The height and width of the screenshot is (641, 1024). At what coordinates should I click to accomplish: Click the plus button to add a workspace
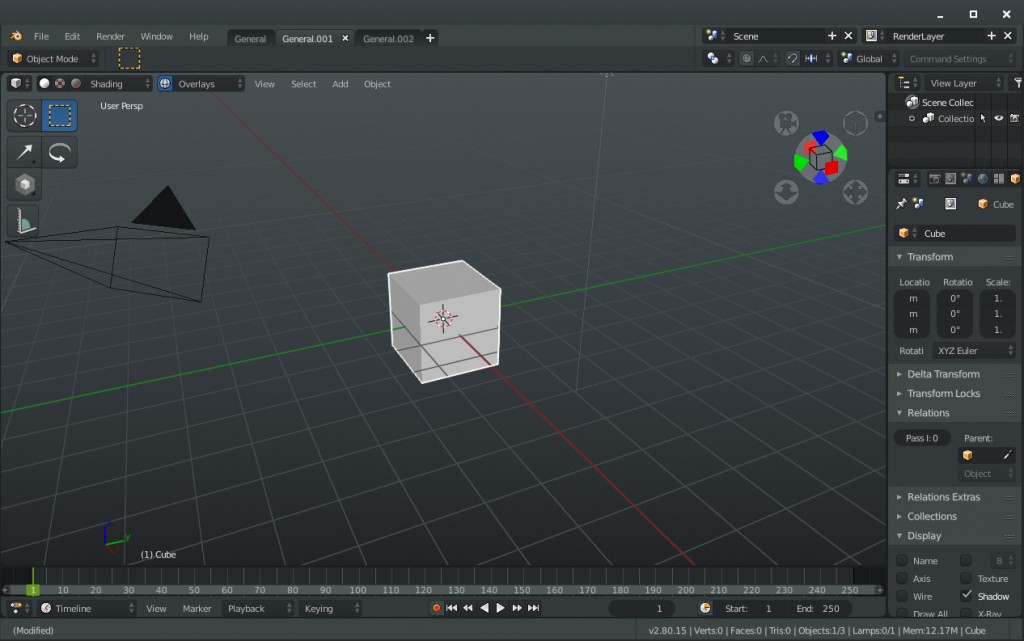pyautogui.click(x=429, y=37)
